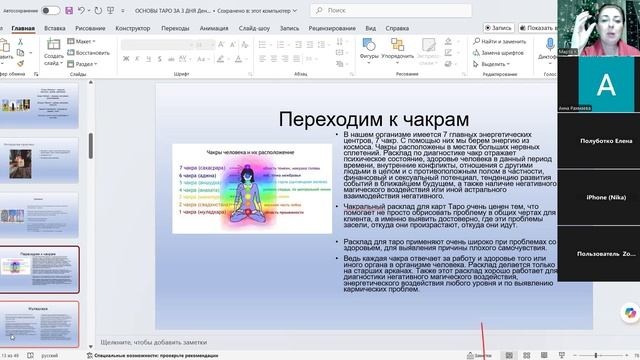
Task: Increase font size icon
Action: [x=221, y=44]
